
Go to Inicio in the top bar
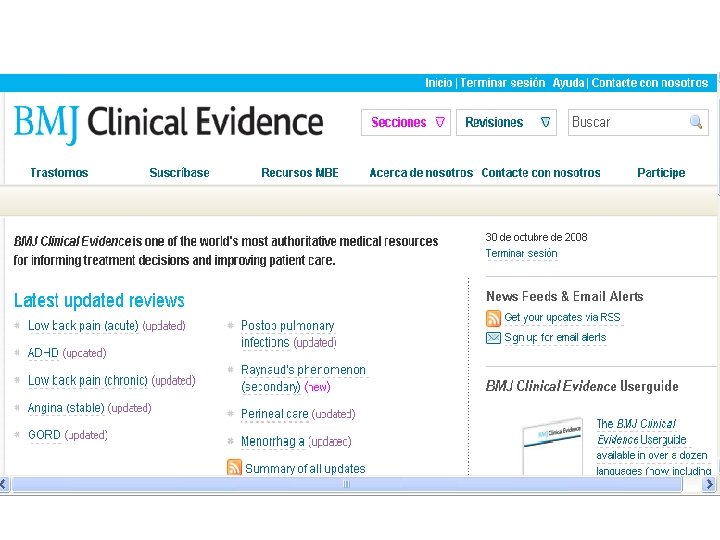tap(439, 83)
